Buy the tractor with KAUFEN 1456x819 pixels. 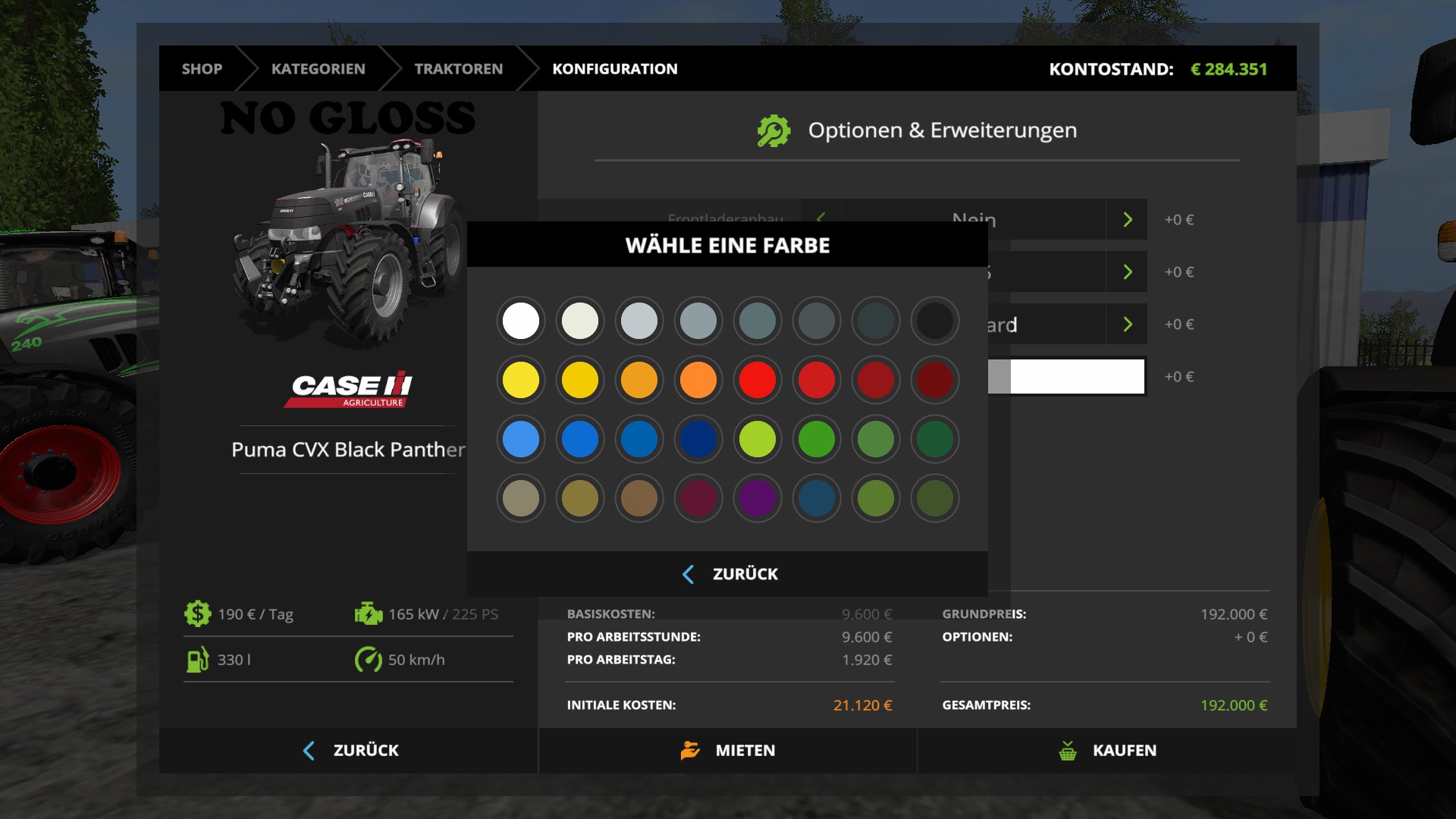click(1107, 751)
